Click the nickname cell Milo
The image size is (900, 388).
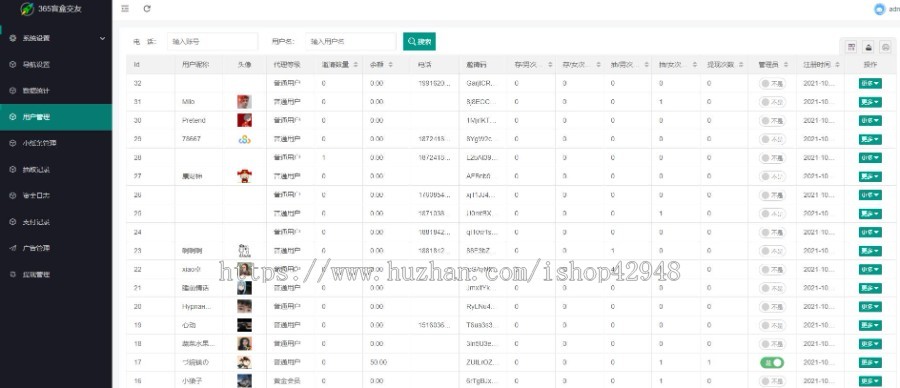coord(188,102)
